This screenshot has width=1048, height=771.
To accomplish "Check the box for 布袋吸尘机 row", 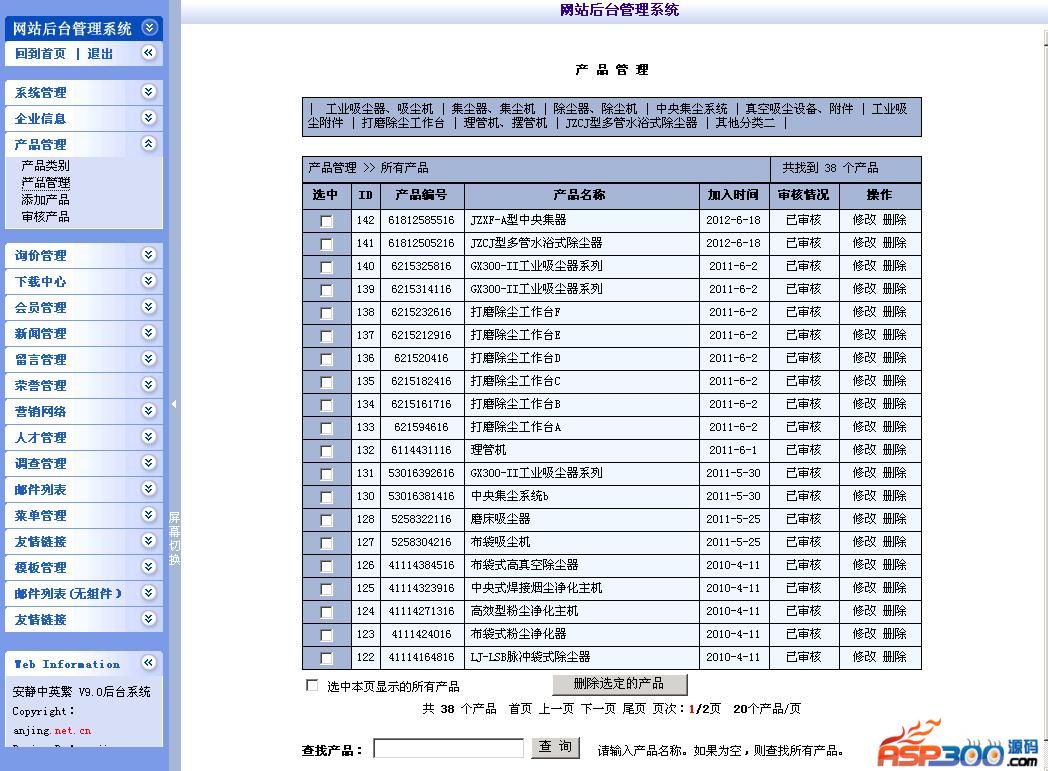I will coord(326,543).
